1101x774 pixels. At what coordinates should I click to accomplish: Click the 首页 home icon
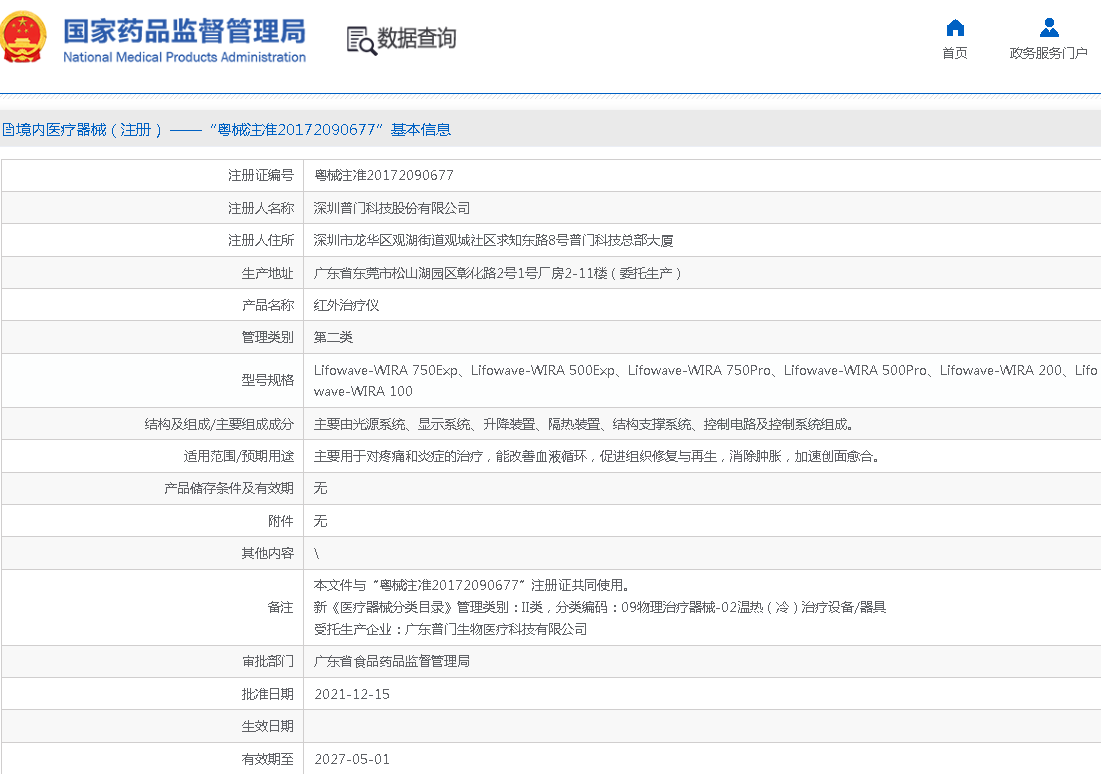(x=955, y=27)
